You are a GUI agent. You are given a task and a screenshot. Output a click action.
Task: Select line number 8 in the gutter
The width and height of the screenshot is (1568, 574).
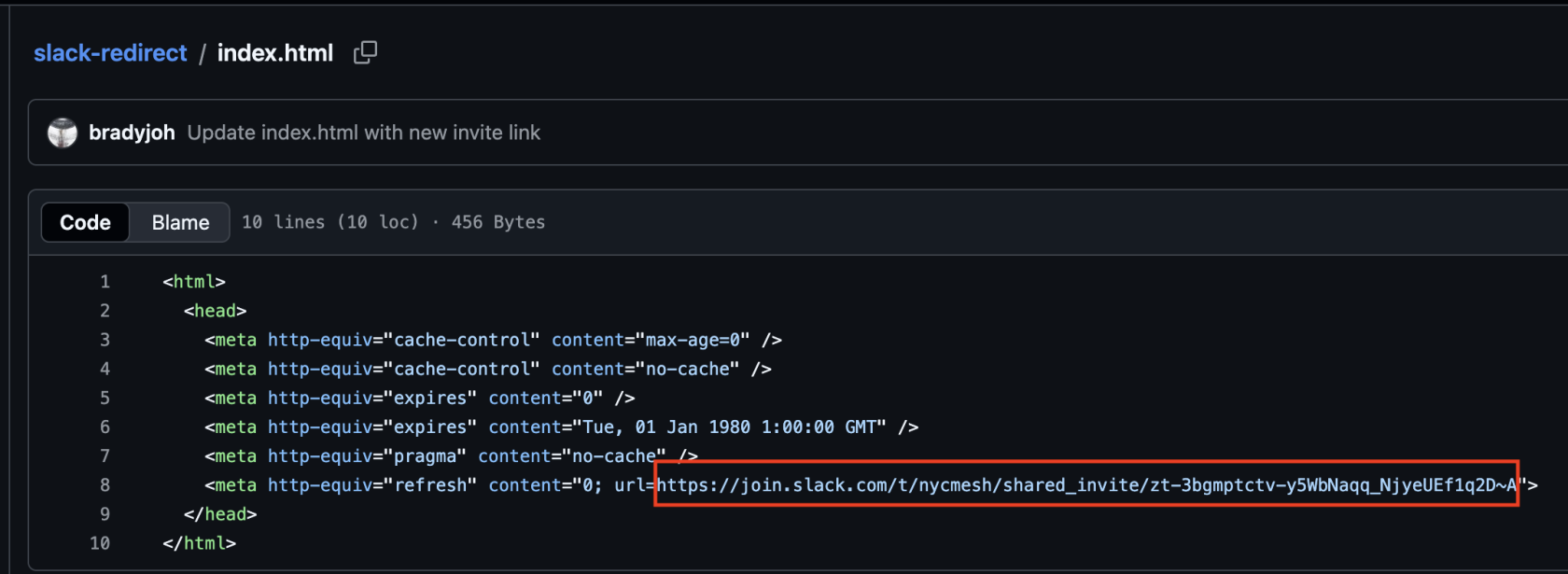[x=105, y=484]
